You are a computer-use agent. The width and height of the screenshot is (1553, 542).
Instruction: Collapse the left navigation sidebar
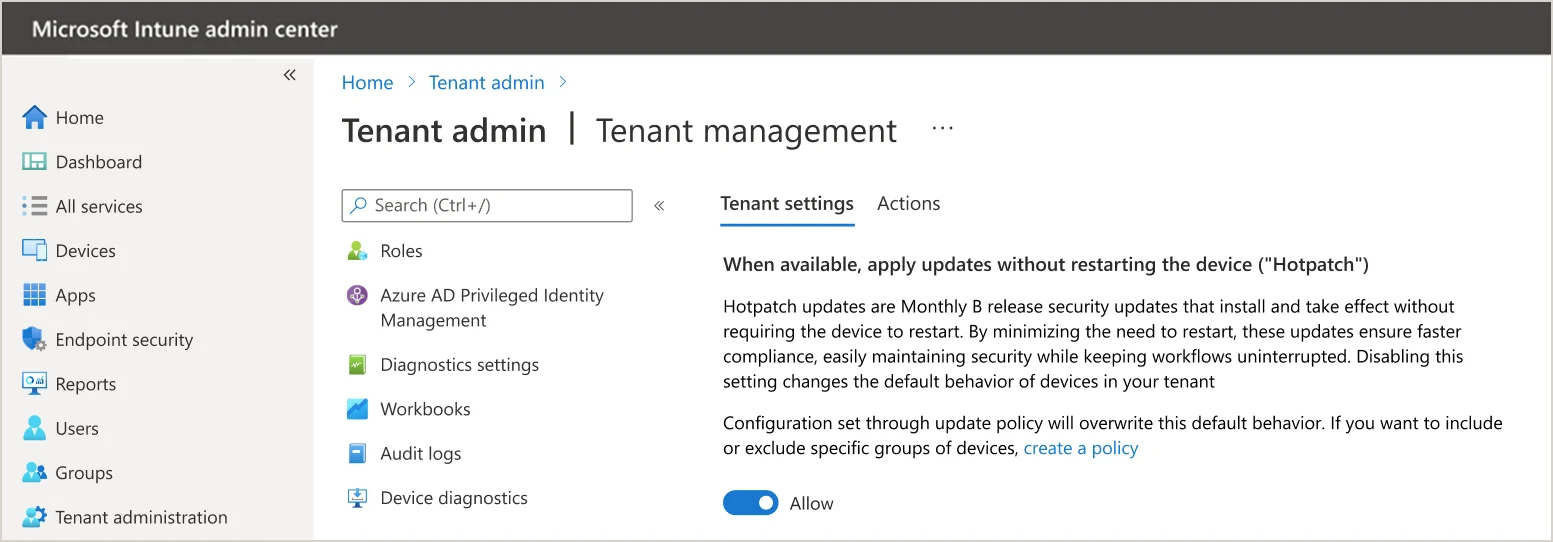289,75
